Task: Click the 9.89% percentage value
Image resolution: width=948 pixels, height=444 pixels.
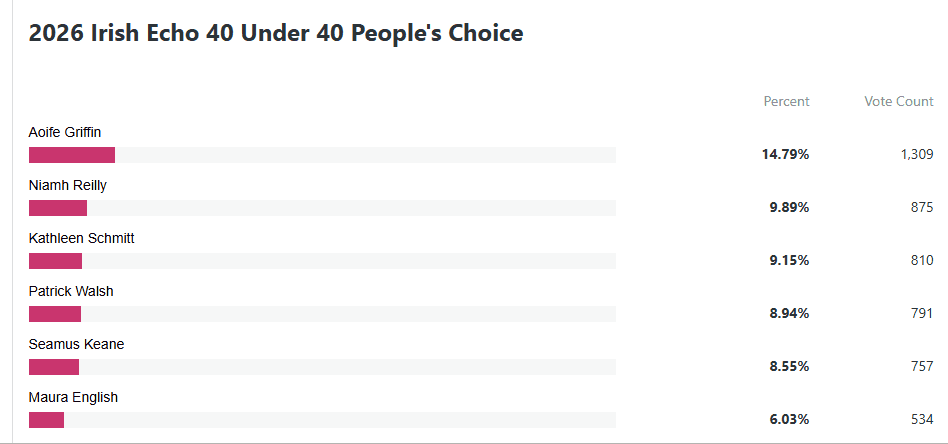Action: coord(789,208)
